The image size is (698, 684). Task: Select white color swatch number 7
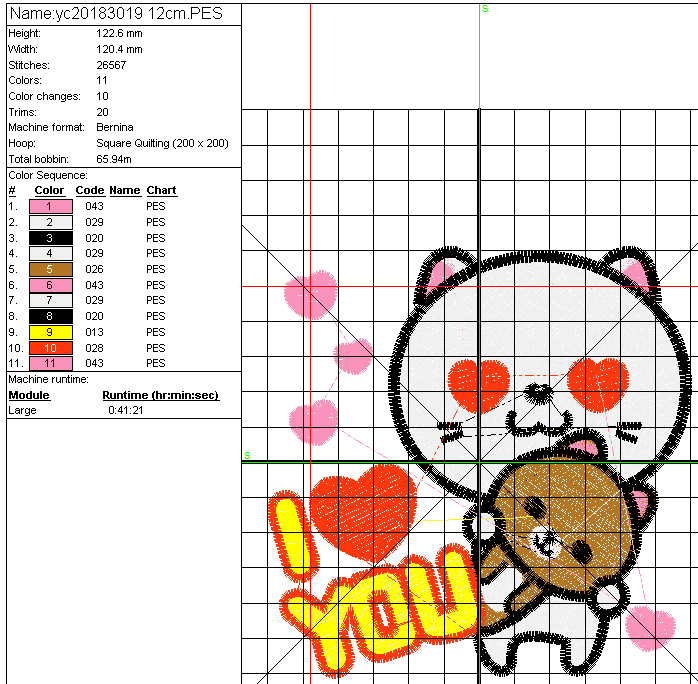pyautogui.click(x=51, y=300)
